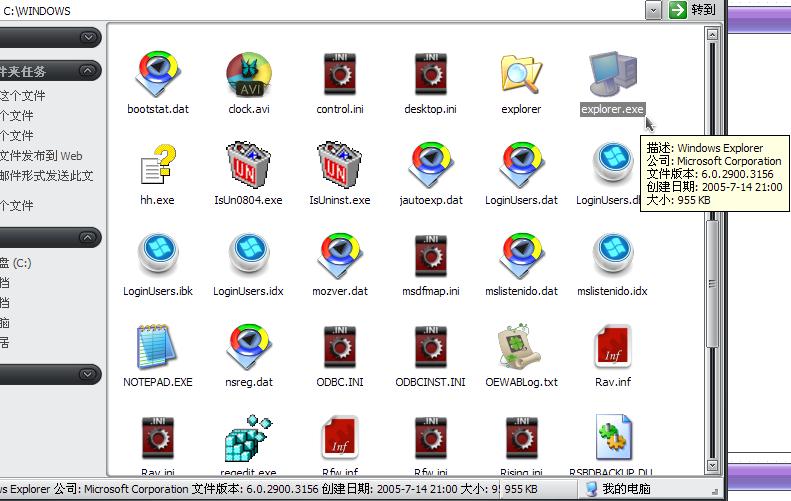Click the 转到 Go button

[694, 10]
